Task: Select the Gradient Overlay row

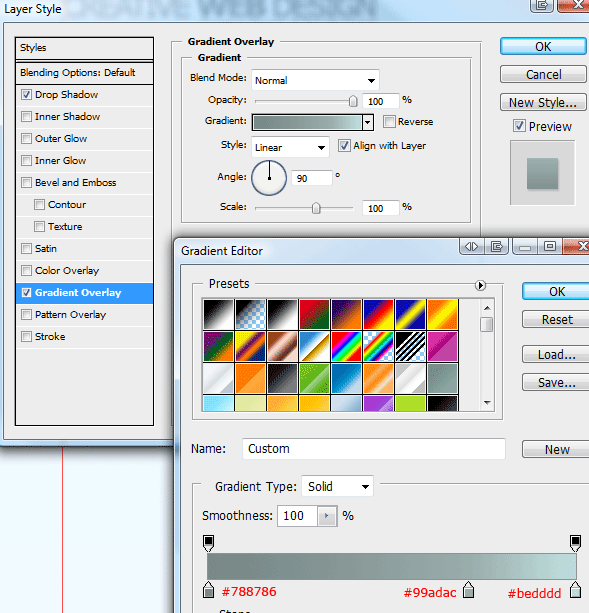Action: pyautogui.click(x=84, y=293)
